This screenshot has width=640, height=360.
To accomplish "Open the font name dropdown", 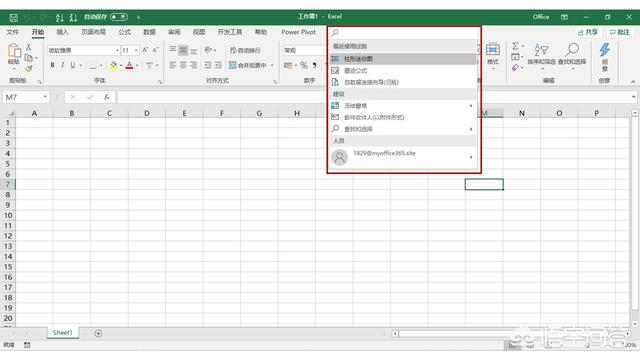I will coord(117,50).
